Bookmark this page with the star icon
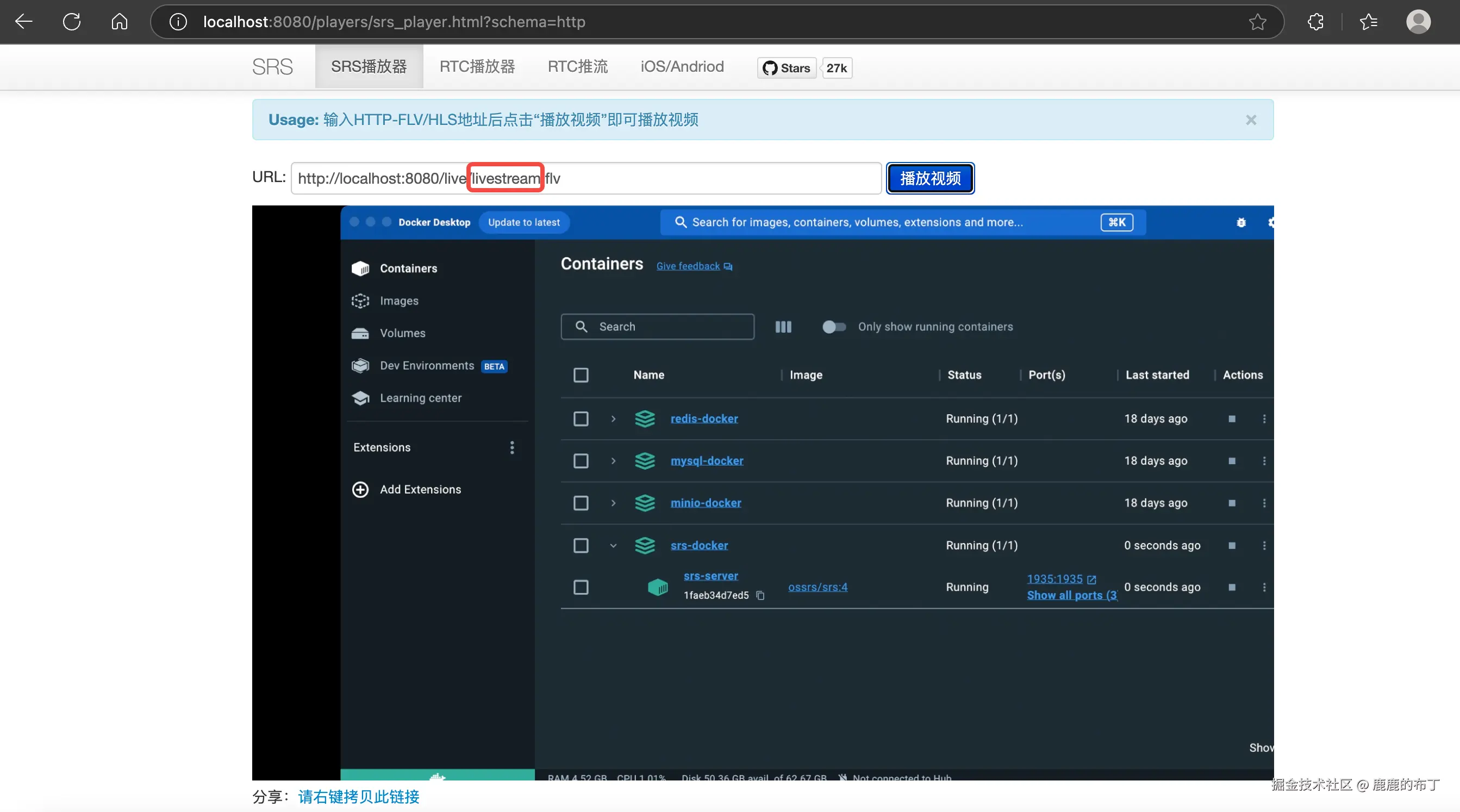The height and width of the screenshot is (812, 1460). pyautogui.click(x=1257, y=22)
